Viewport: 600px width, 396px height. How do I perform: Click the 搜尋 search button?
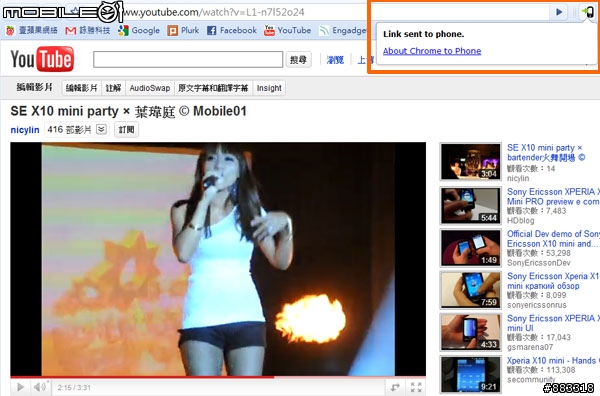point(298,60)
